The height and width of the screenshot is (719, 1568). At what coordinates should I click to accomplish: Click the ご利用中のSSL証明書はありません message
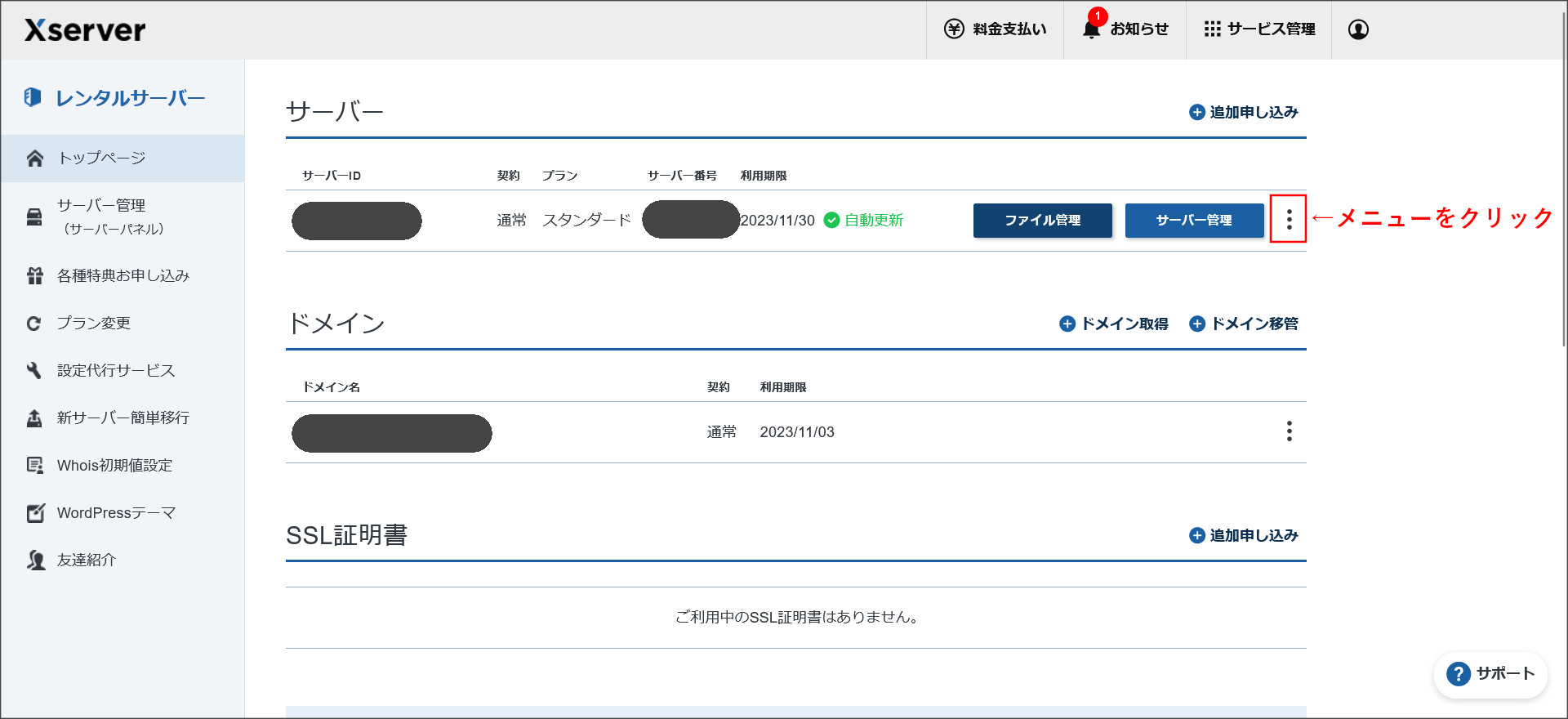point(796,617)
